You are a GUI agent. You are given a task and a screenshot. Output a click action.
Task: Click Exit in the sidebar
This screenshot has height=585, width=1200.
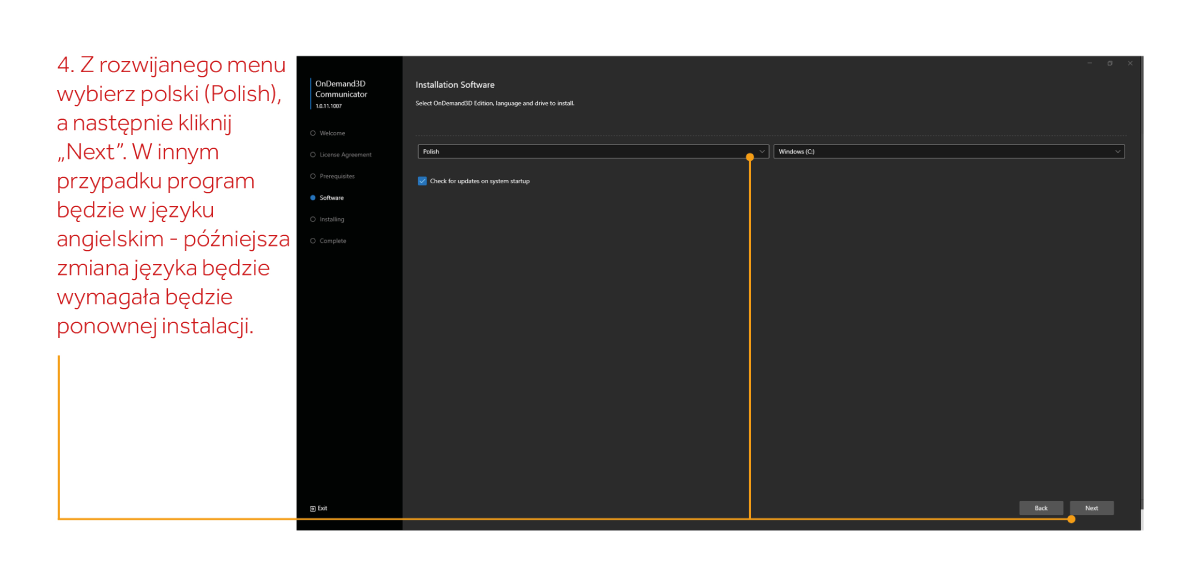[x=319, y=508]
